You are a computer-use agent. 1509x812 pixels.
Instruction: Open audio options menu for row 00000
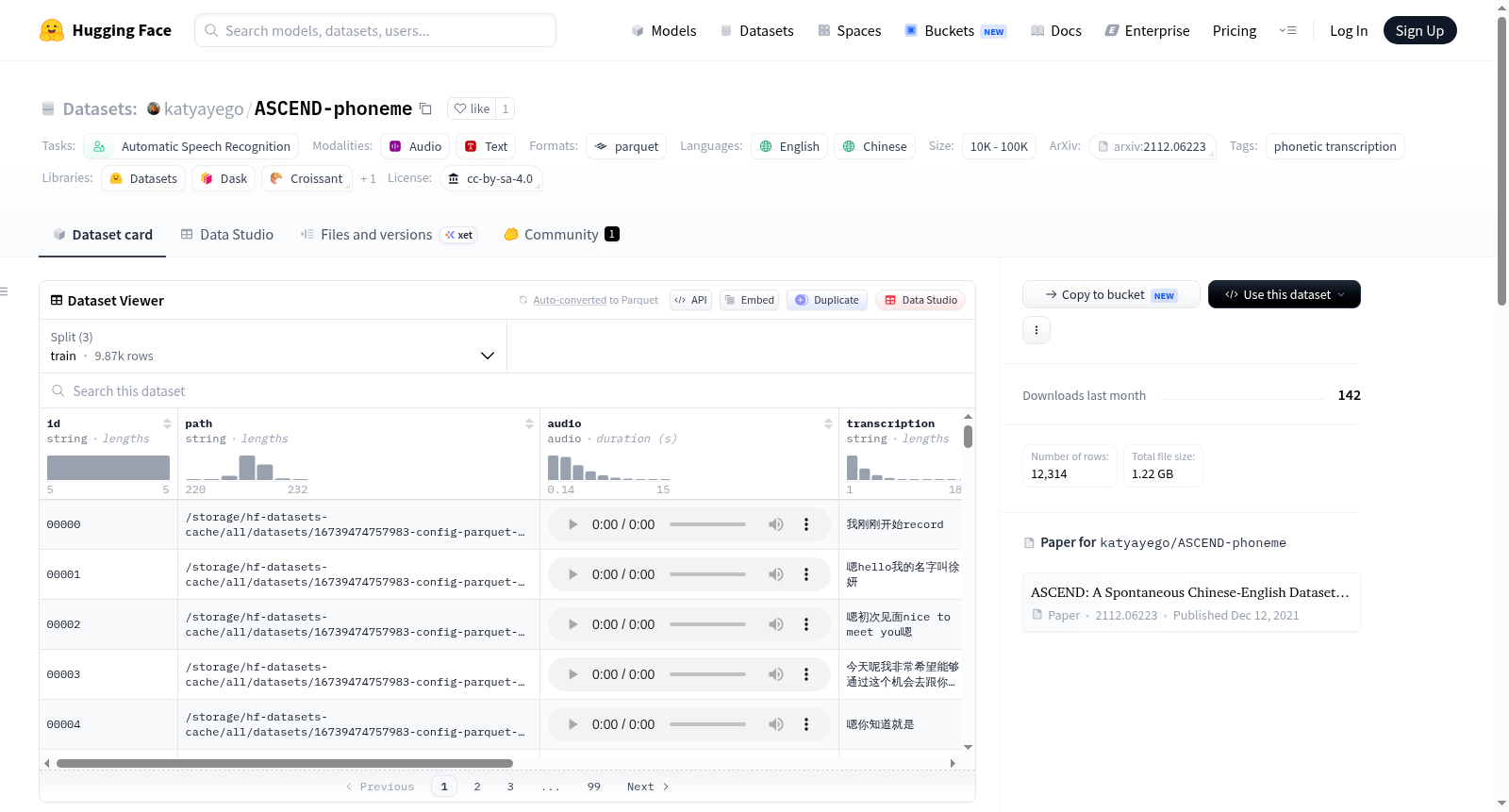click(x=806, y=524)
